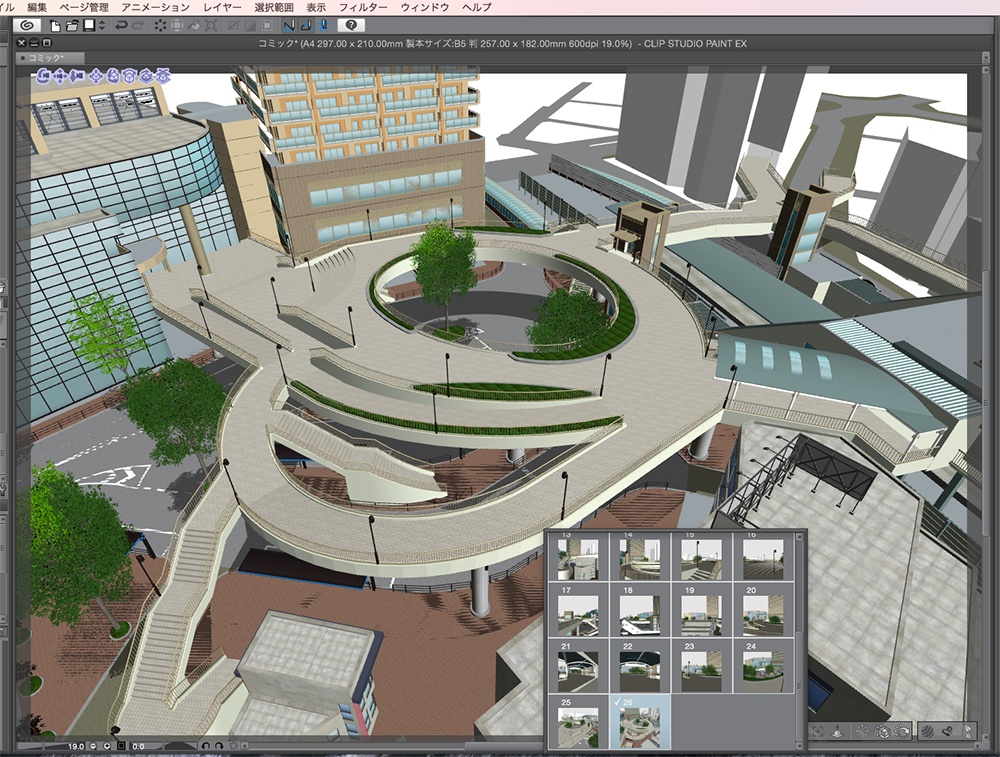Choose the Fill bucket toolbar icon
This screenshot has height=757, width=1000.
[x=194, y=26]
